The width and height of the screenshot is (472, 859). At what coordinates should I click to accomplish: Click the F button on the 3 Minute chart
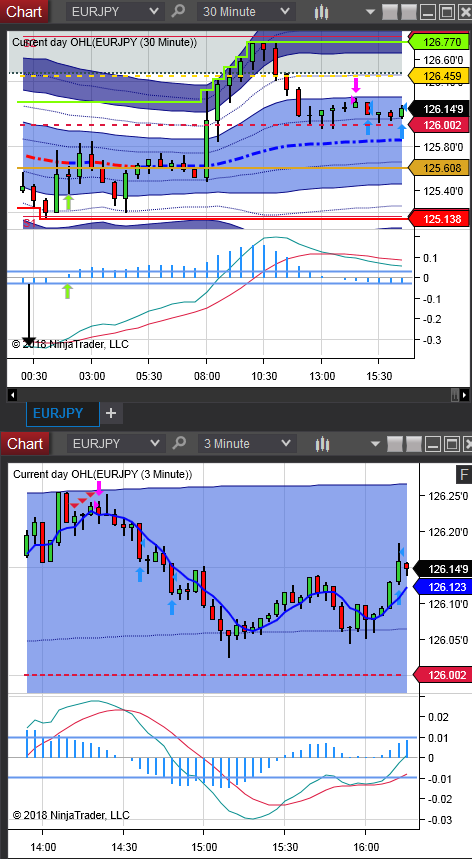pyautogui.click(x=464, y=474)
